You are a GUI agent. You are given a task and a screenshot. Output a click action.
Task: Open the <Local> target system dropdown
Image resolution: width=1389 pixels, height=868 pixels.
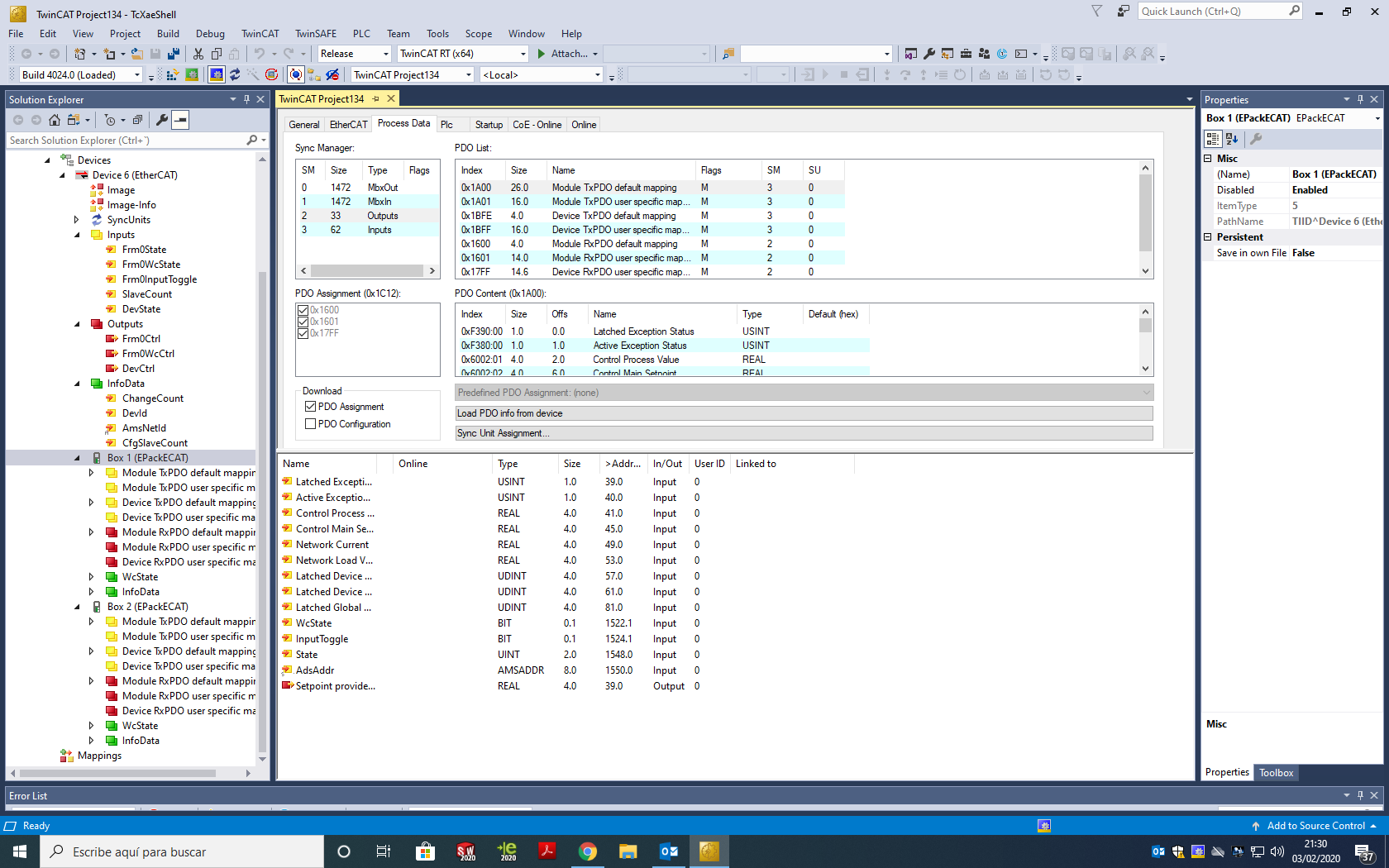[x=542, y=75]
